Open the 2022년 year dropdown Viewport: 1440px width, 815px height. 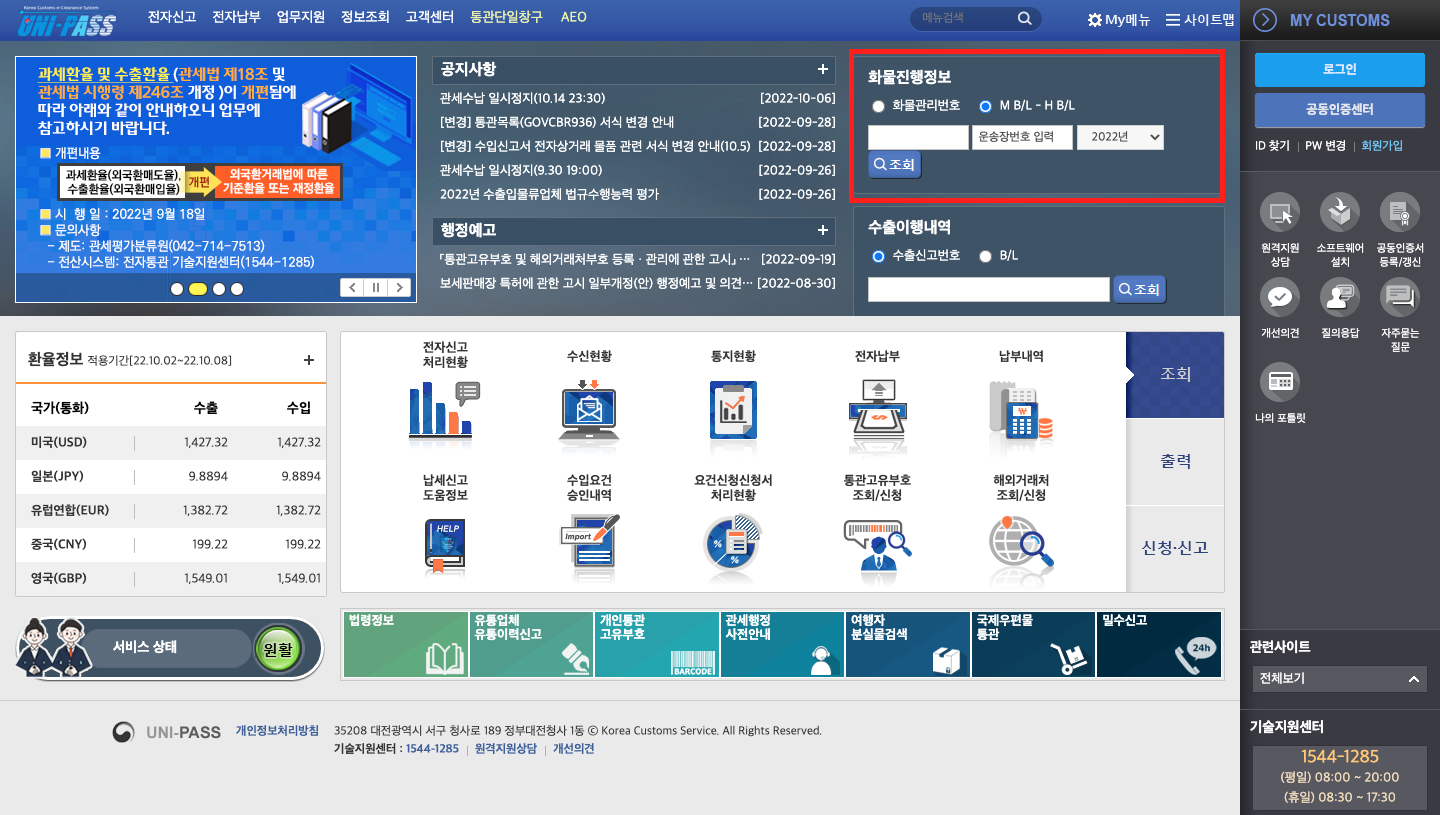[x=1120, y=137]
